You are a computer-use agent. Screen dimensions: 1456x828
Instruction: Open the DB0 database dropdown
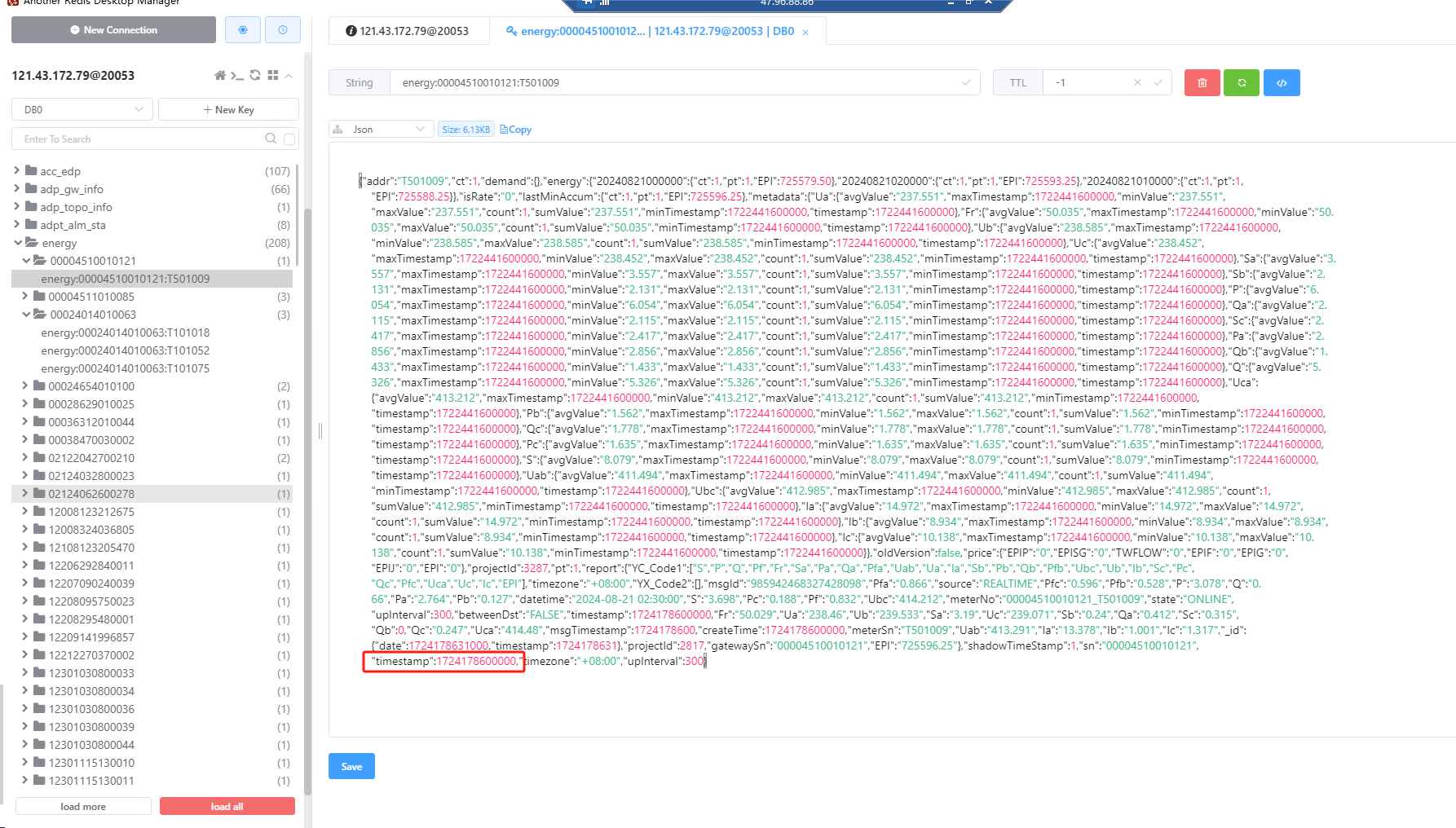coord(82,110)
